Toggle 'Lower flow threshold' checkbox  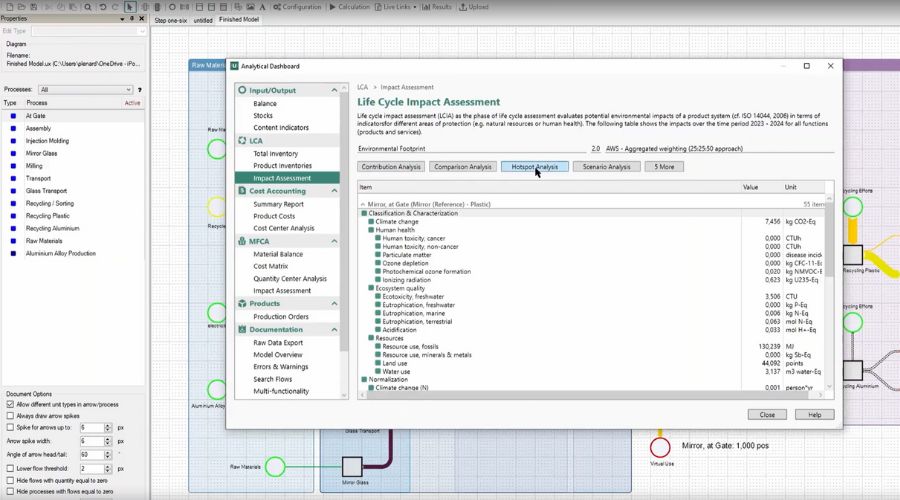coord(10,469)
